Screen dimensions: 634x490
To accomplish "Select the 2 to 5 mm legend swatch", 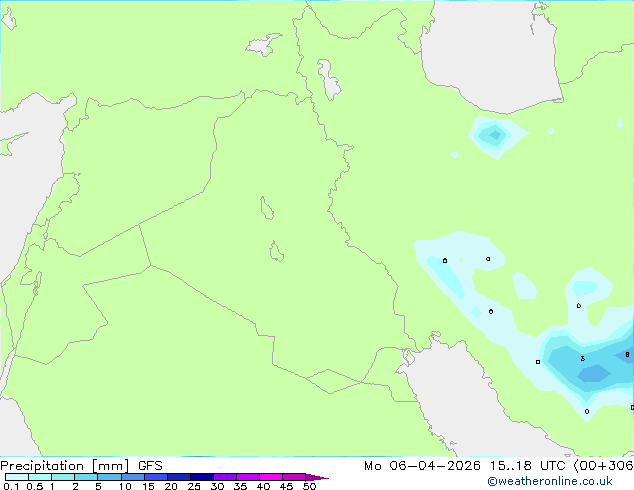I will tap(86, 477).
